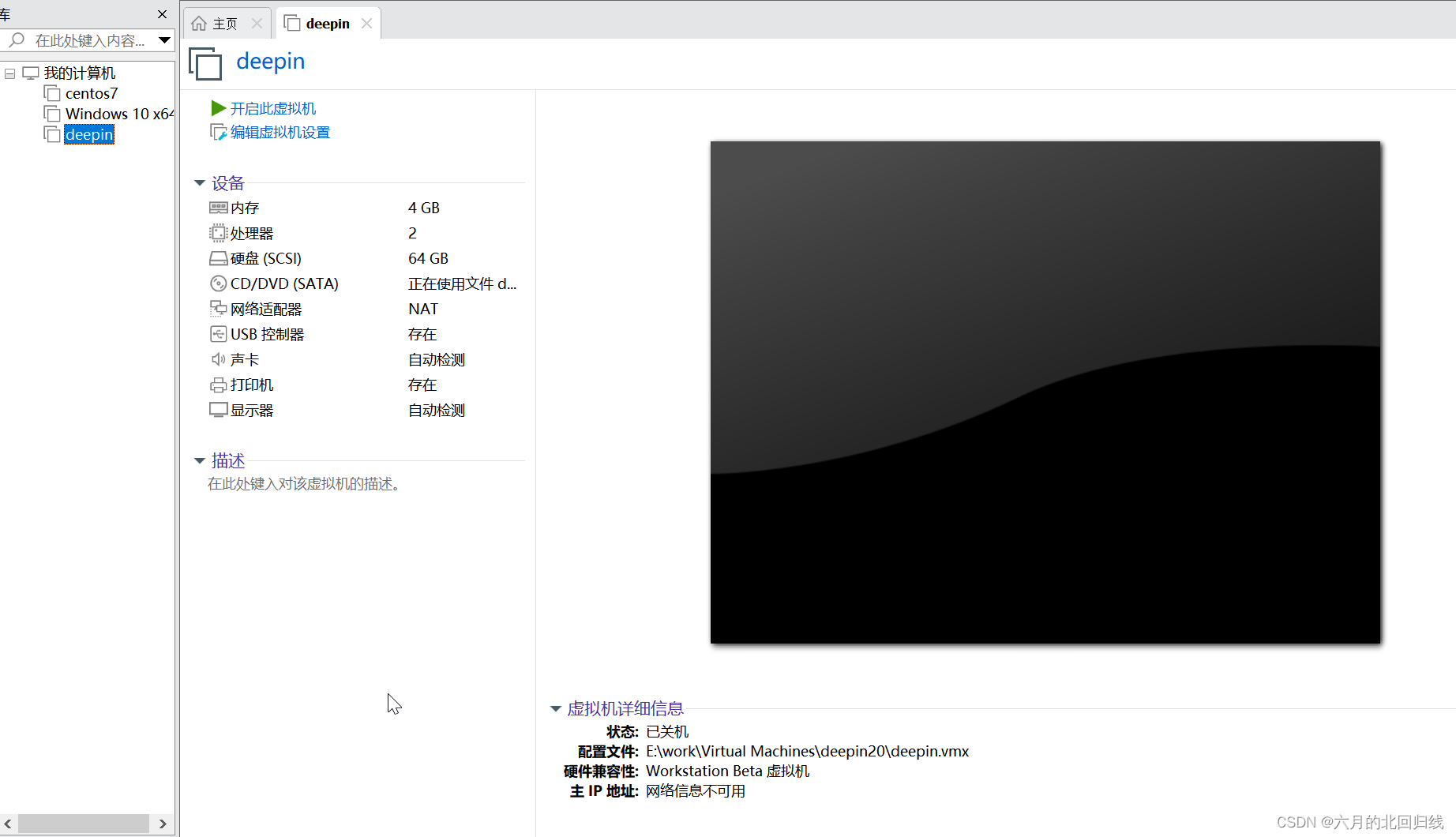Screen dimensions: 1456x837
Task: Click the home icon on 主页 tab
Action: (x=199, y=24)
